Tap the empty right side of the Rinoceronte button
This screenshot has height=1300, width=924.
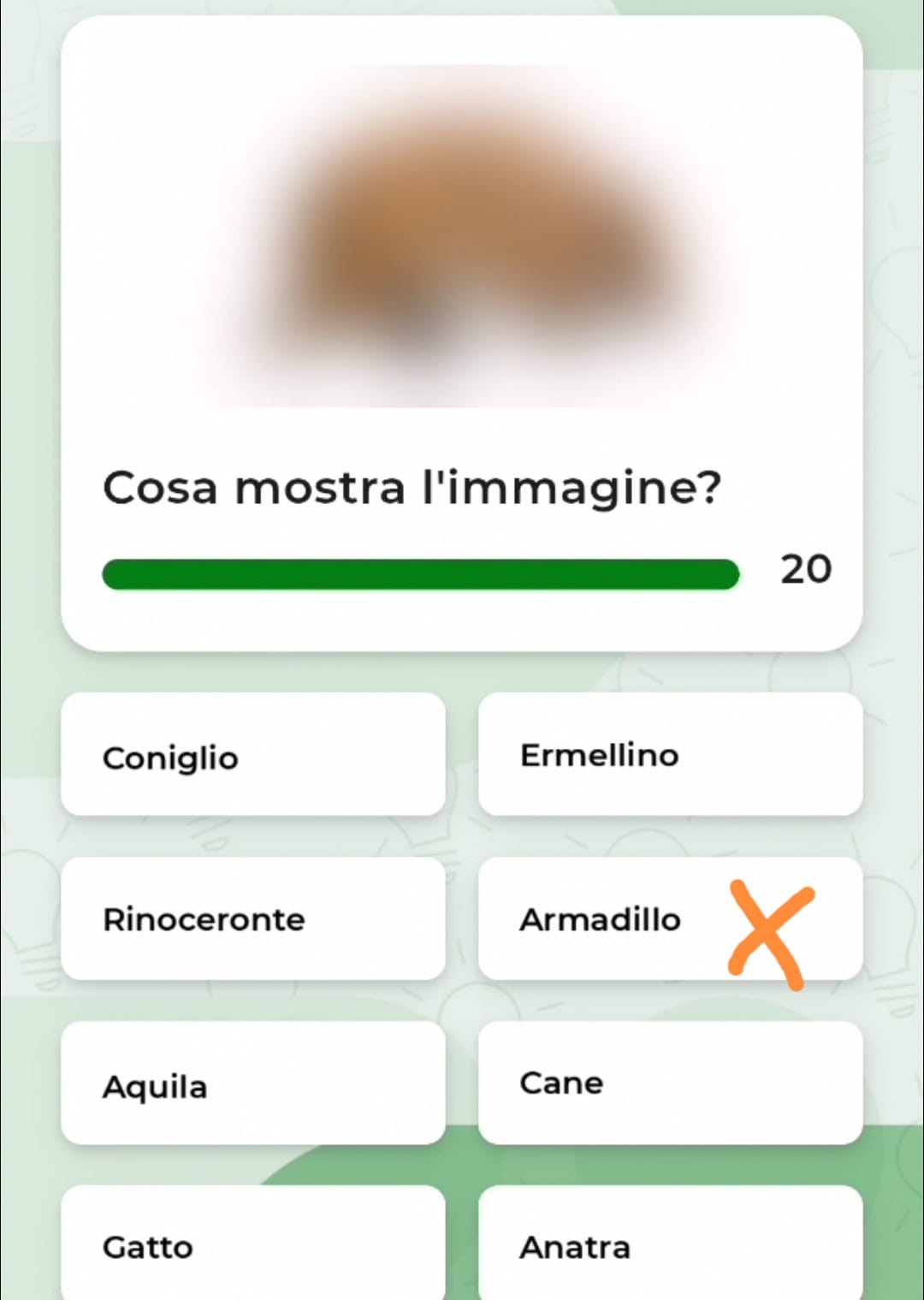pyautogui.click(x=376, y=918)
